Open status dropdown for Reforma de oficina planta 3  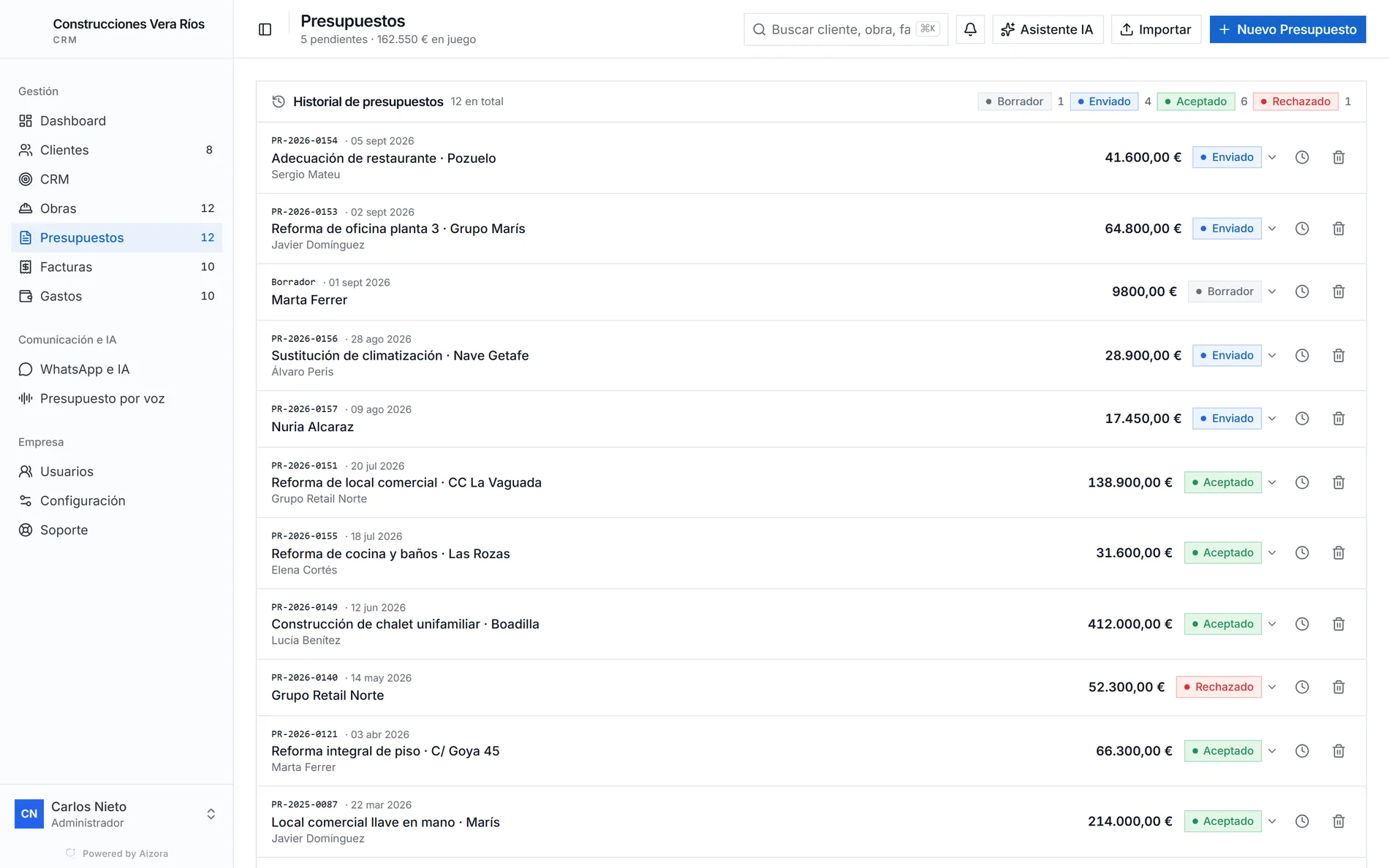[x=1272, y=229]
